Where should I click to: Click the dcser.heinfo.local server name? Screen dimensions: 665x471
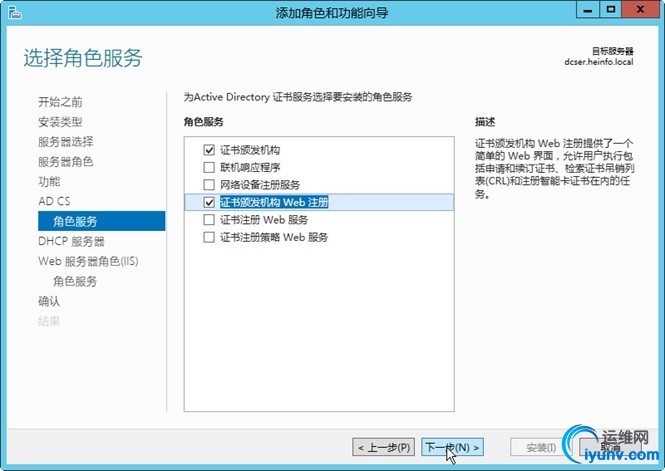pyautogui.click(x=598, y=62)
